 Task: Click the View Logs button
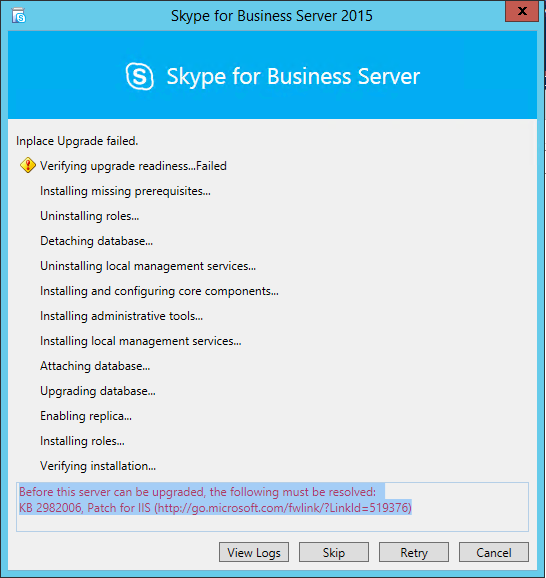click(x=254, y=552)
